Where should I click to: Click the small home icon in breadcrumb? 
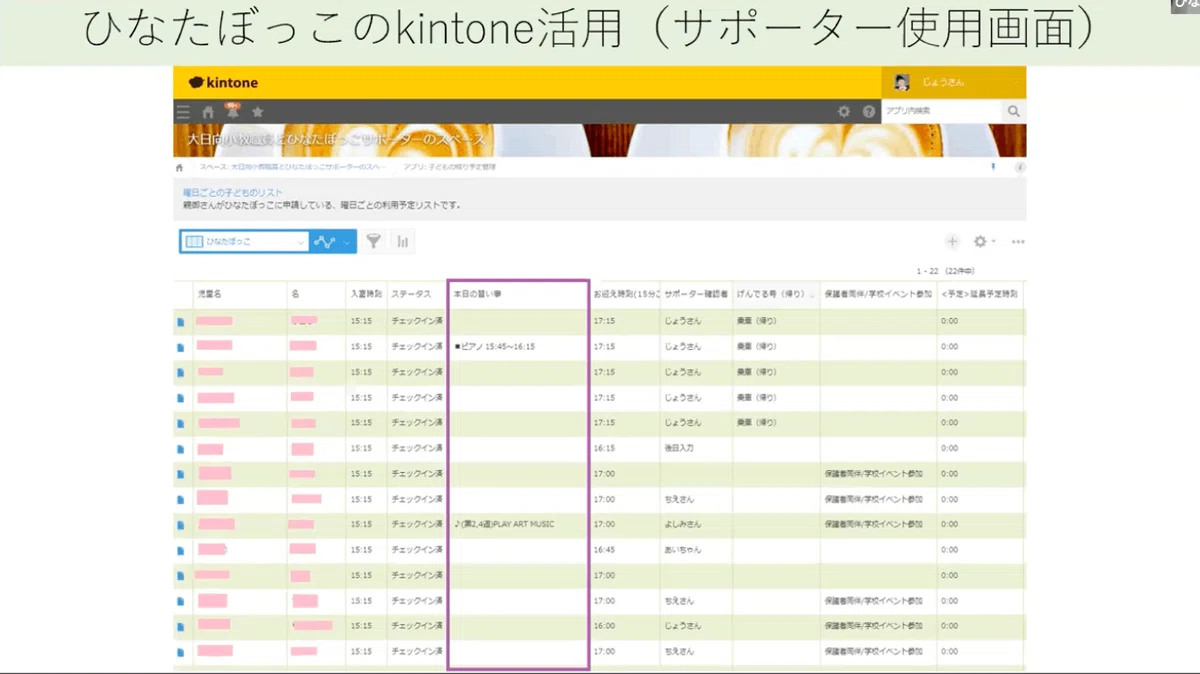pyautogui.click(x=180, y=167)
